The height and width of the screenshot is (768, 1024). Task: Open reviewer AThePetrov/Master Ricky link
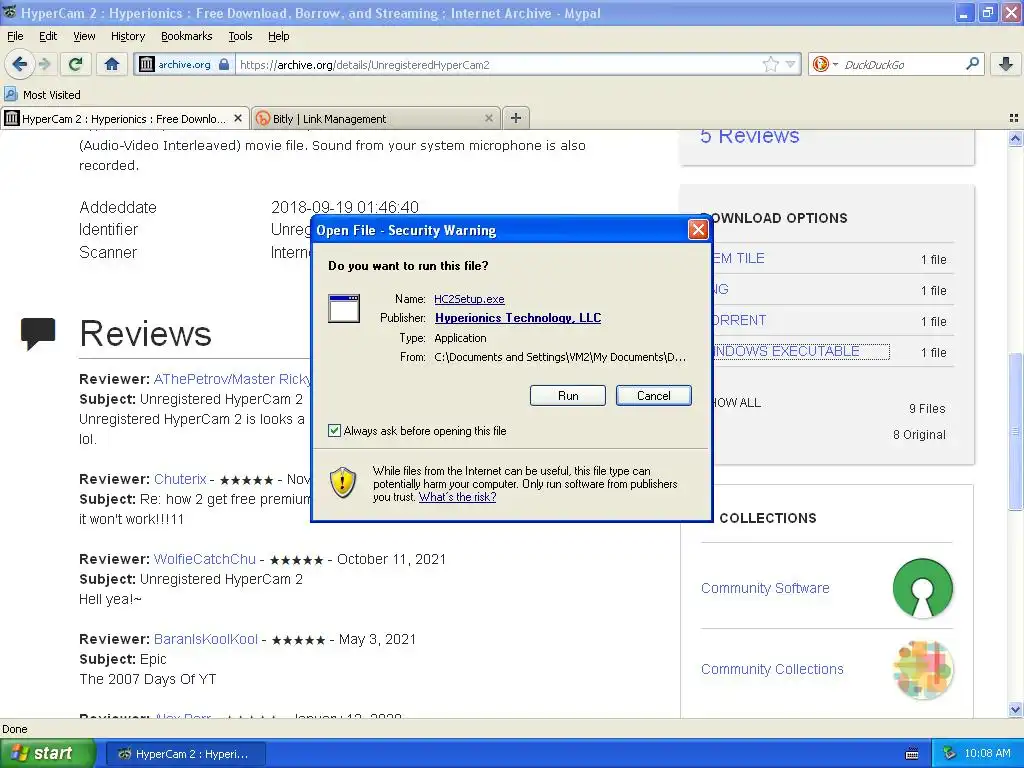pyautogui.click(x=232, y=379)
